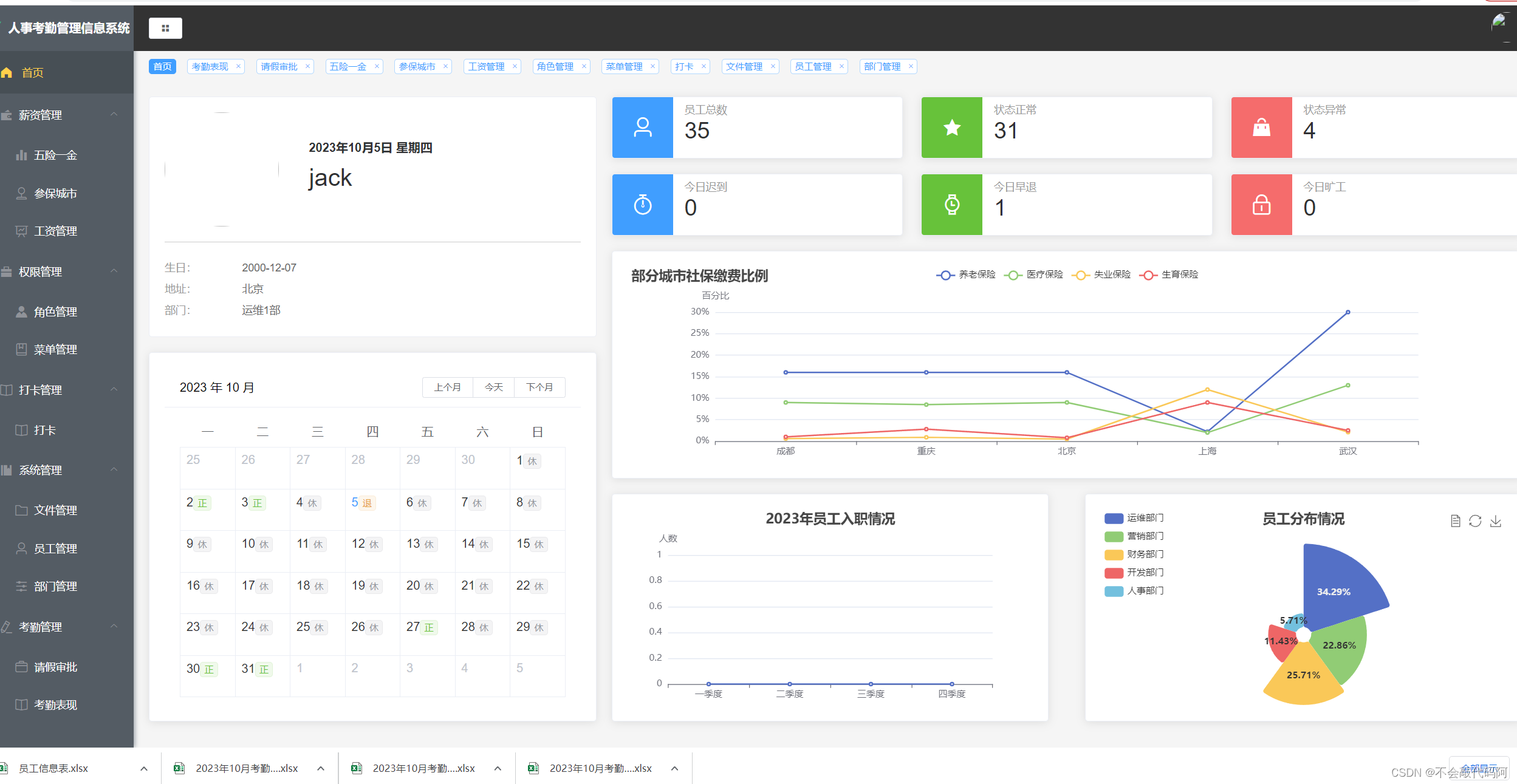Viewport: 1517px width, 784px height.
Task: Open options for 员工信息表.xlsx download
Action: (144, 769)
